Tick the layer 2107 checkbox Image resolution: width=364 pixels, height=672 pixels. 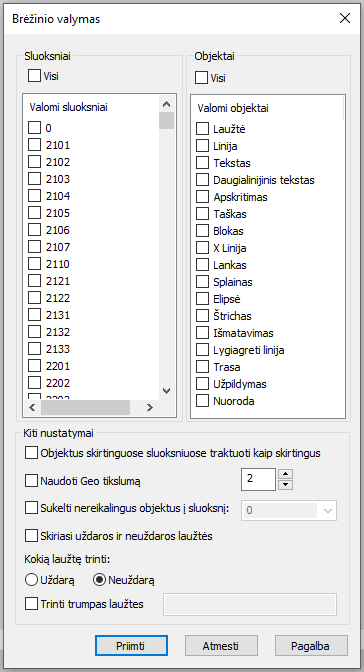(34, 247)
